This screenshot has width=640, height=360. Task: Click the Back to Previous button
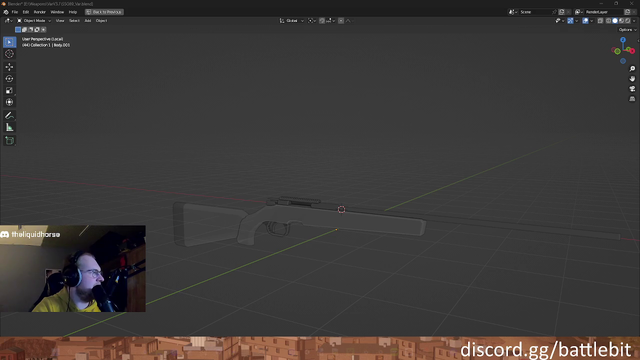tap(104, 12)
